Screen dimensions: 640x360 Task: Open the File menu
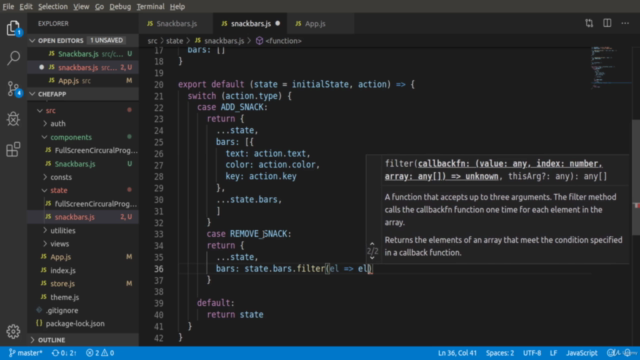pos(8,7)
